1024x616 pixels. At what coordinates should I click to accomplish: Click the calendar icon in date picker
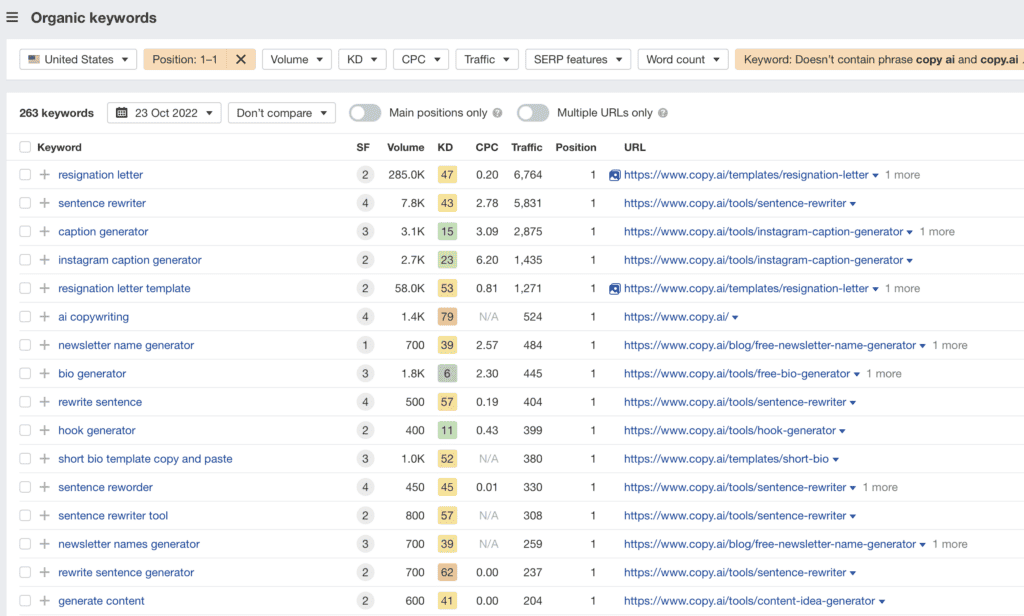122,113
